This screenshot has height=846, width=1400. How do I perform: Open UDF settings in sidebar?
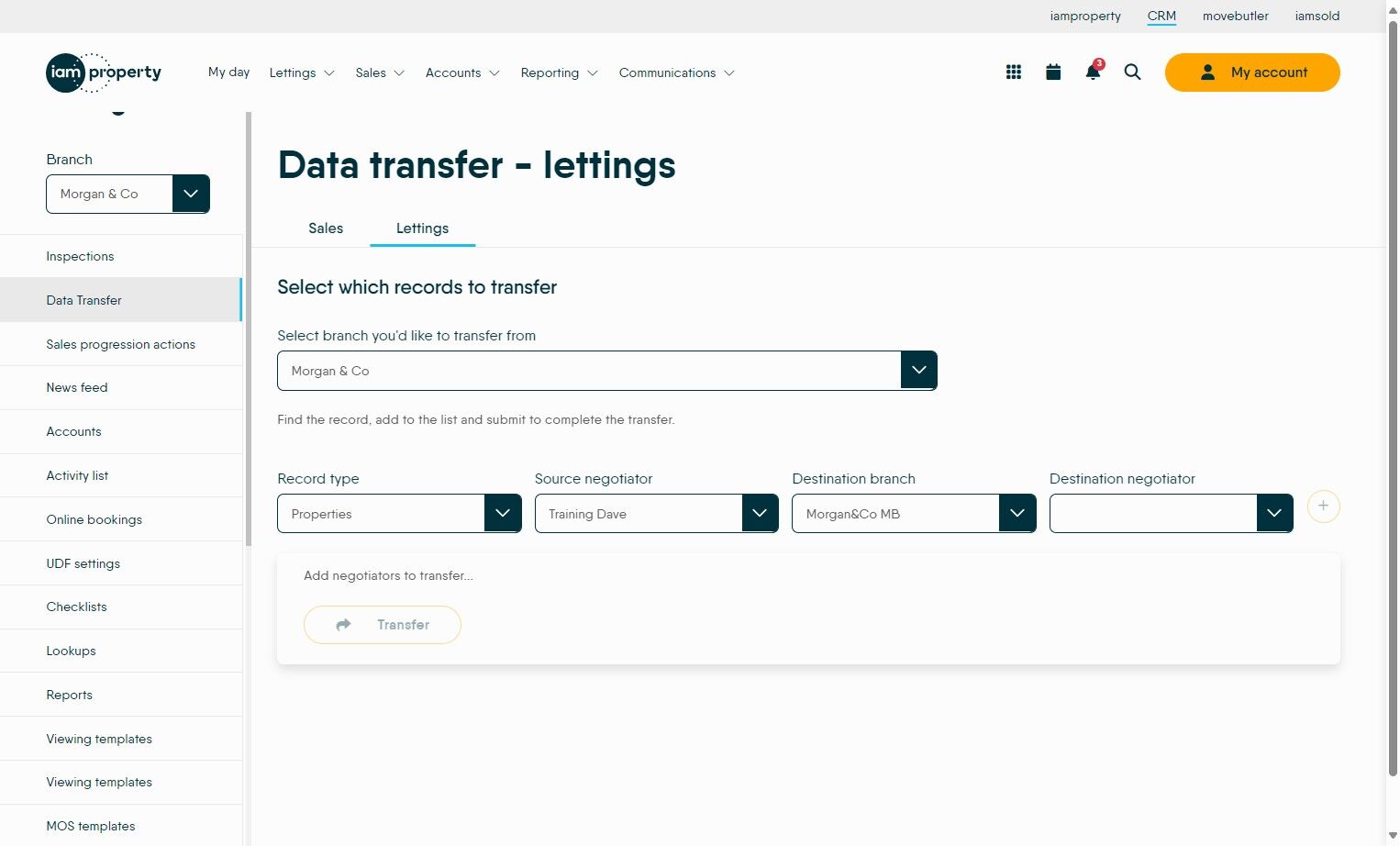tap(121, 563)
